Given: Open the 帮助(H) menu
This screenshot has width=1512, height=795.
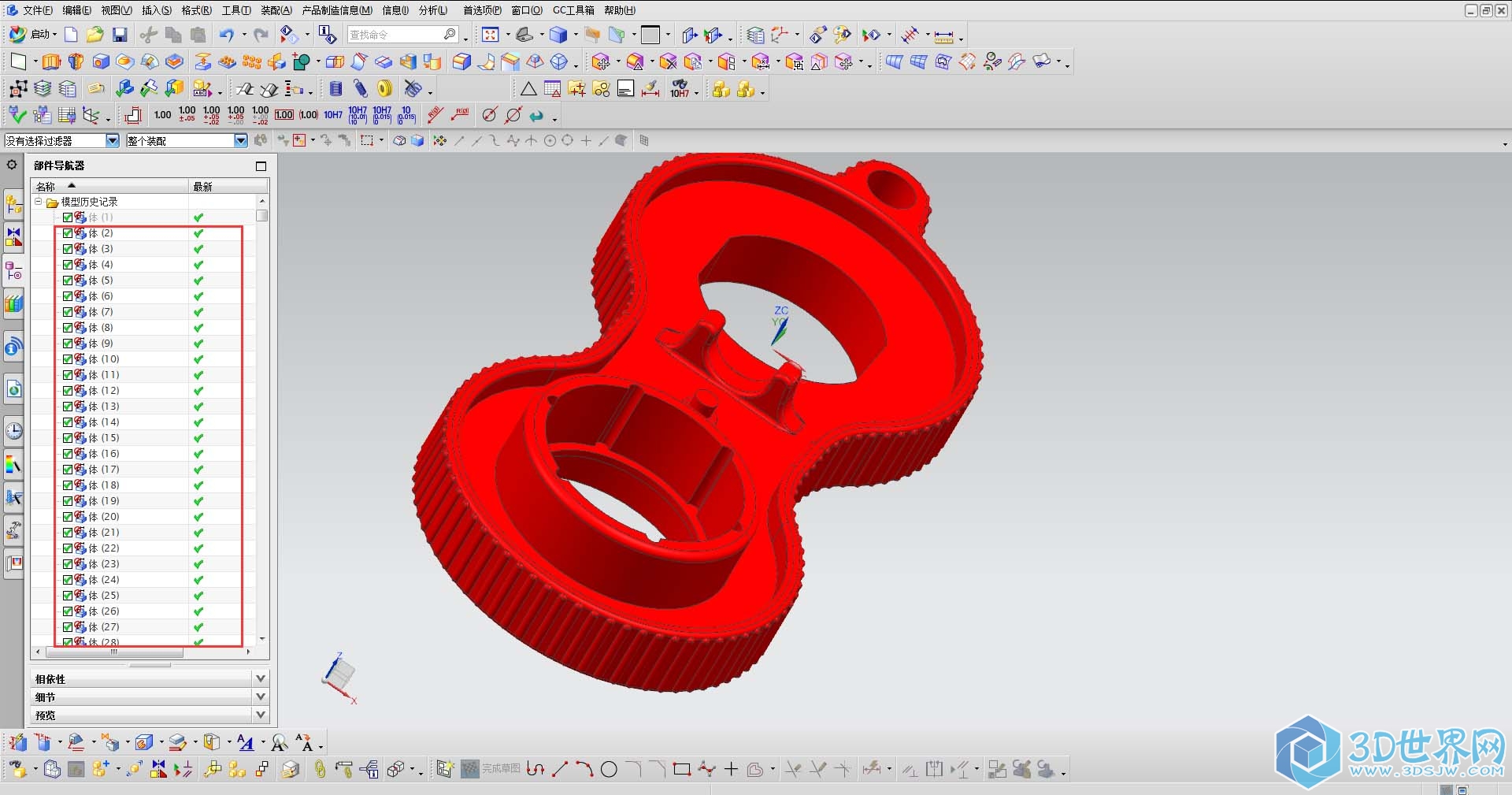Looking at the screenshot, I should click(x=620, y=10).
